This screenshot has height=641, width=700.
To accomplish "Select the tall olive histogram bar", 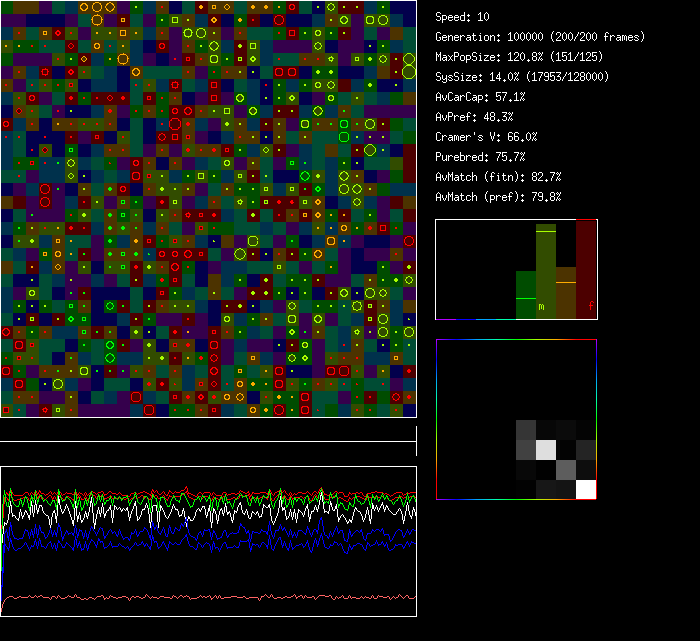I will tap(546, 272).
